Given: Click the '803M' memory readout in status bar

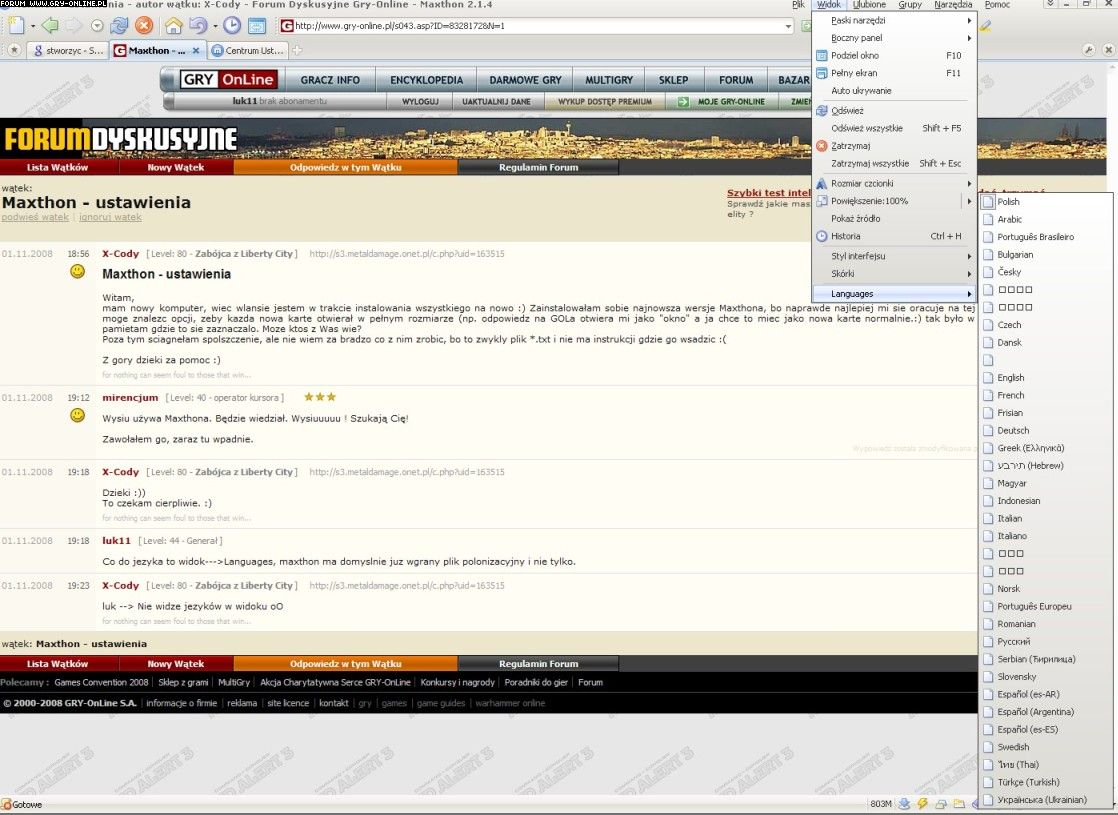Looking at the screenshot, I should coord(881,804).
